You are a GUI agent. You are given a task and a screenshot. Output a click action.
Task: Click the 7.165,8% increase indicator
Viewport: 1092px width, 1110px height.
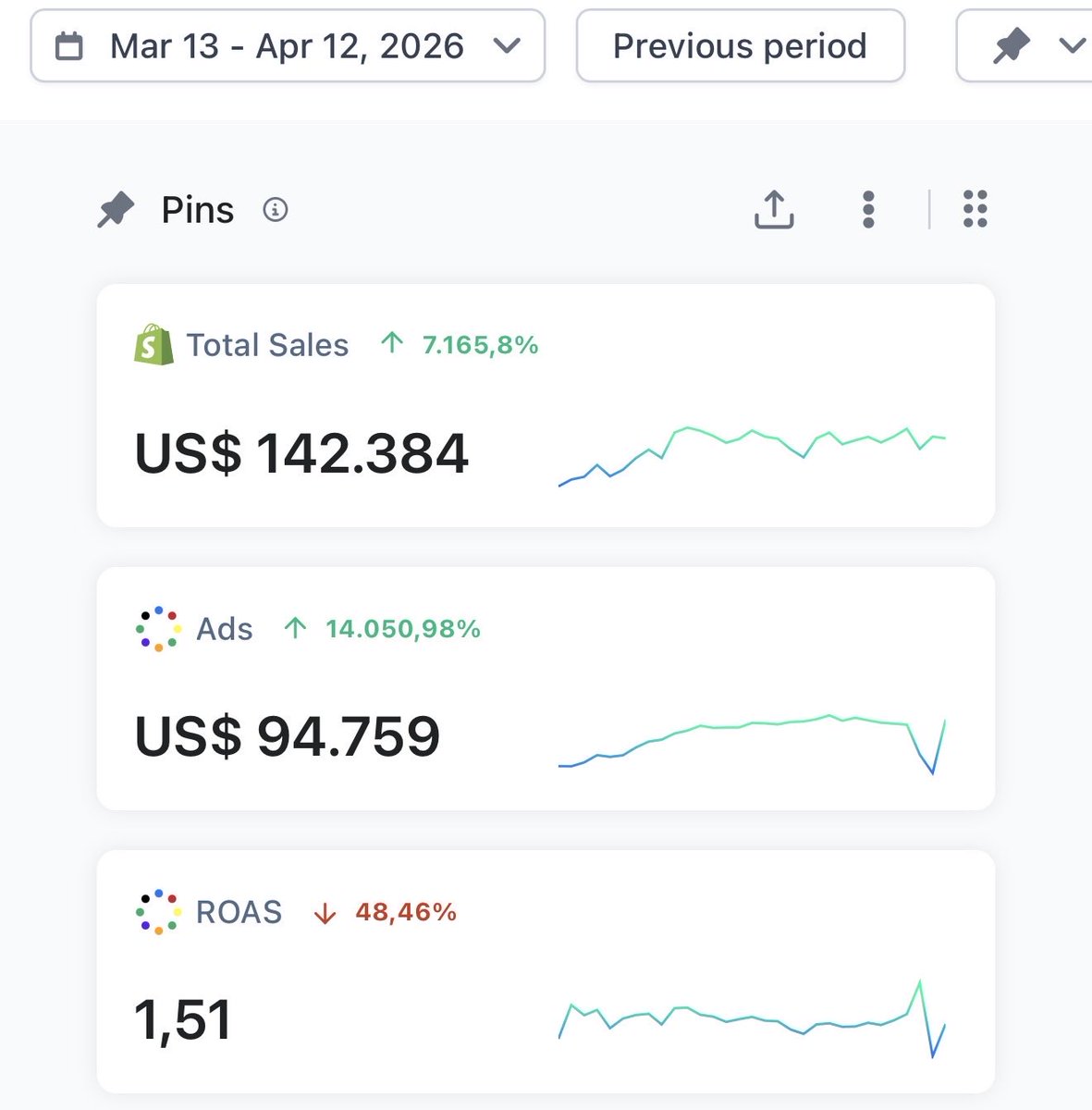(460, 345)
